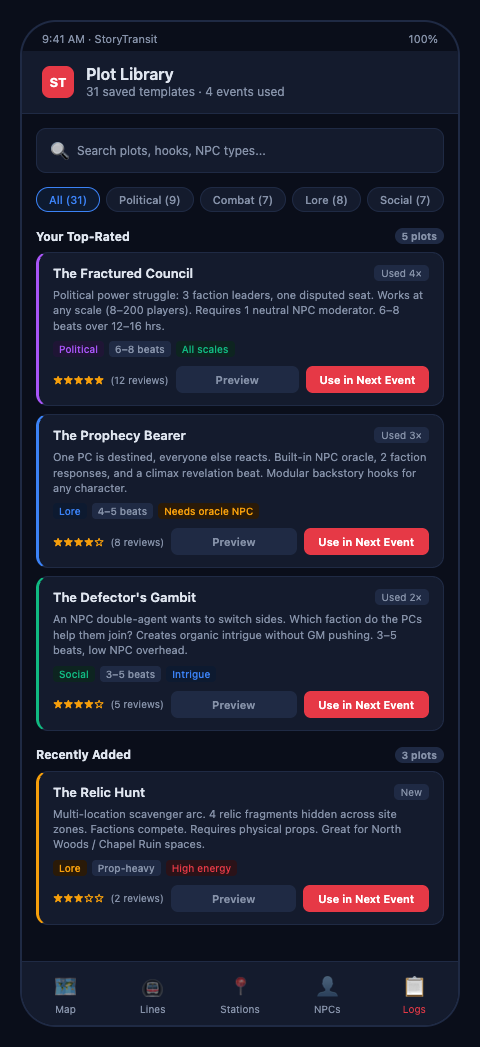
Task: Filter by Political (9) plots
Action: pos(150,200)
